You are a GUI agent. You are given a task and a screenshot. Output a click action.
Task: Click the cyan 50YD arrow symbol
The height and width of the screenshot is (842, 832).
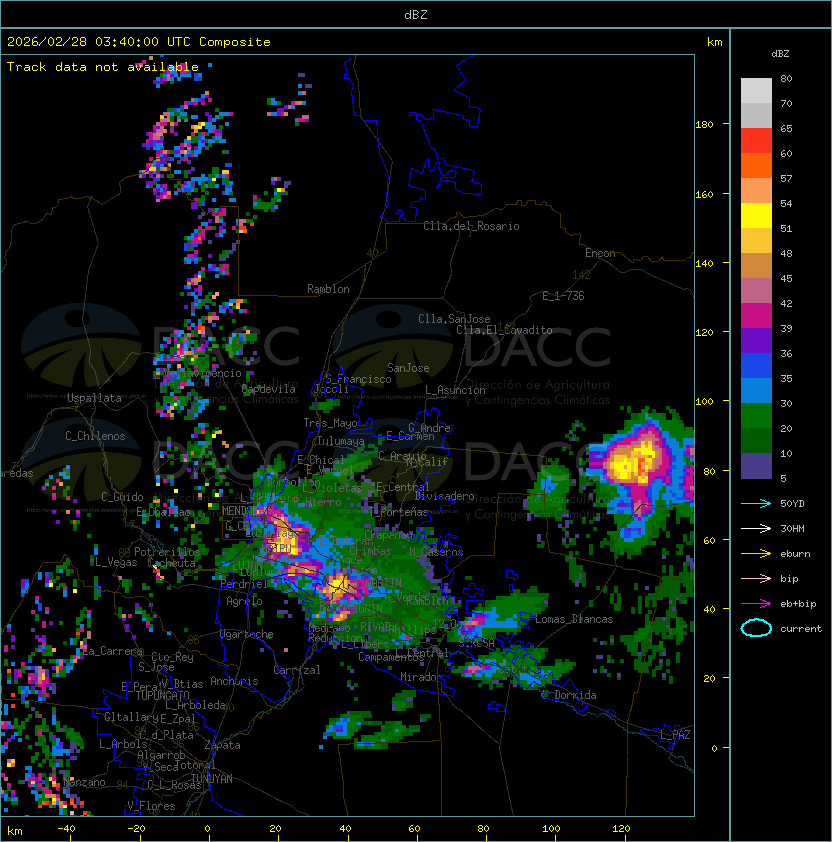click(x=756, y=503)
